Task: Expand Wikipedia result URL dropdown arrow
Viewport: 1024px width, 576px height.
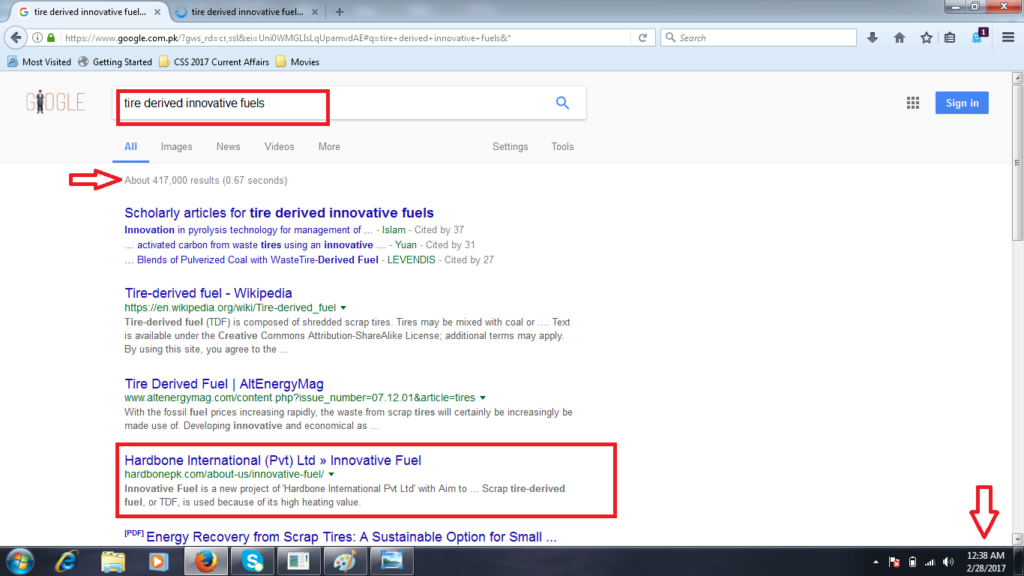Action: pos(344,308)
